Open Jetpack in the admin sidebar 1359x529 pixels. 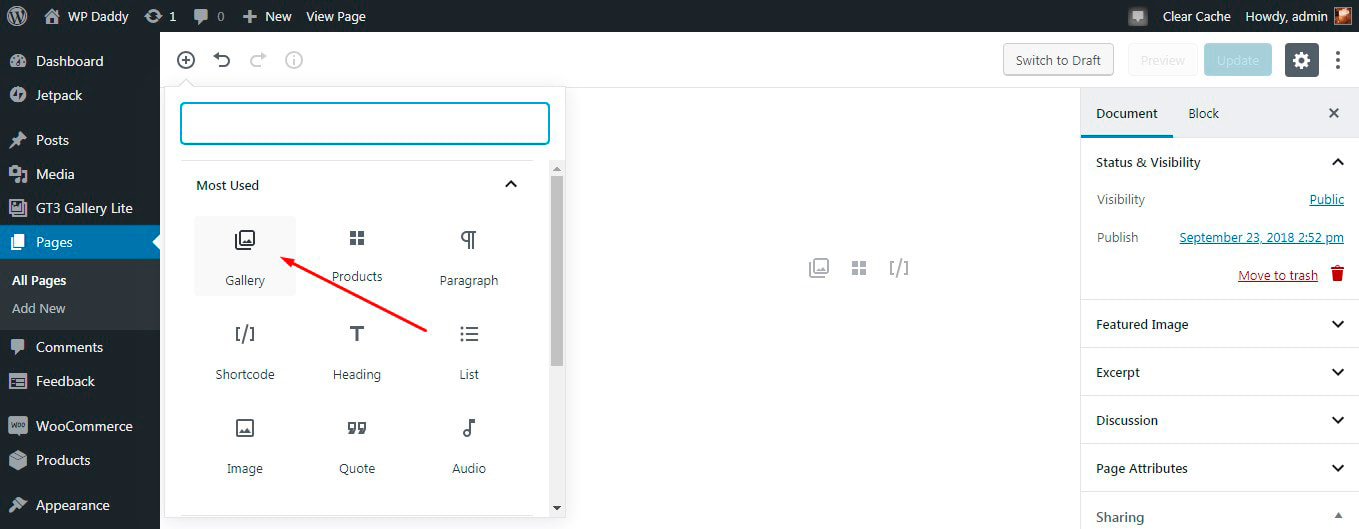(x=80, y=95)
